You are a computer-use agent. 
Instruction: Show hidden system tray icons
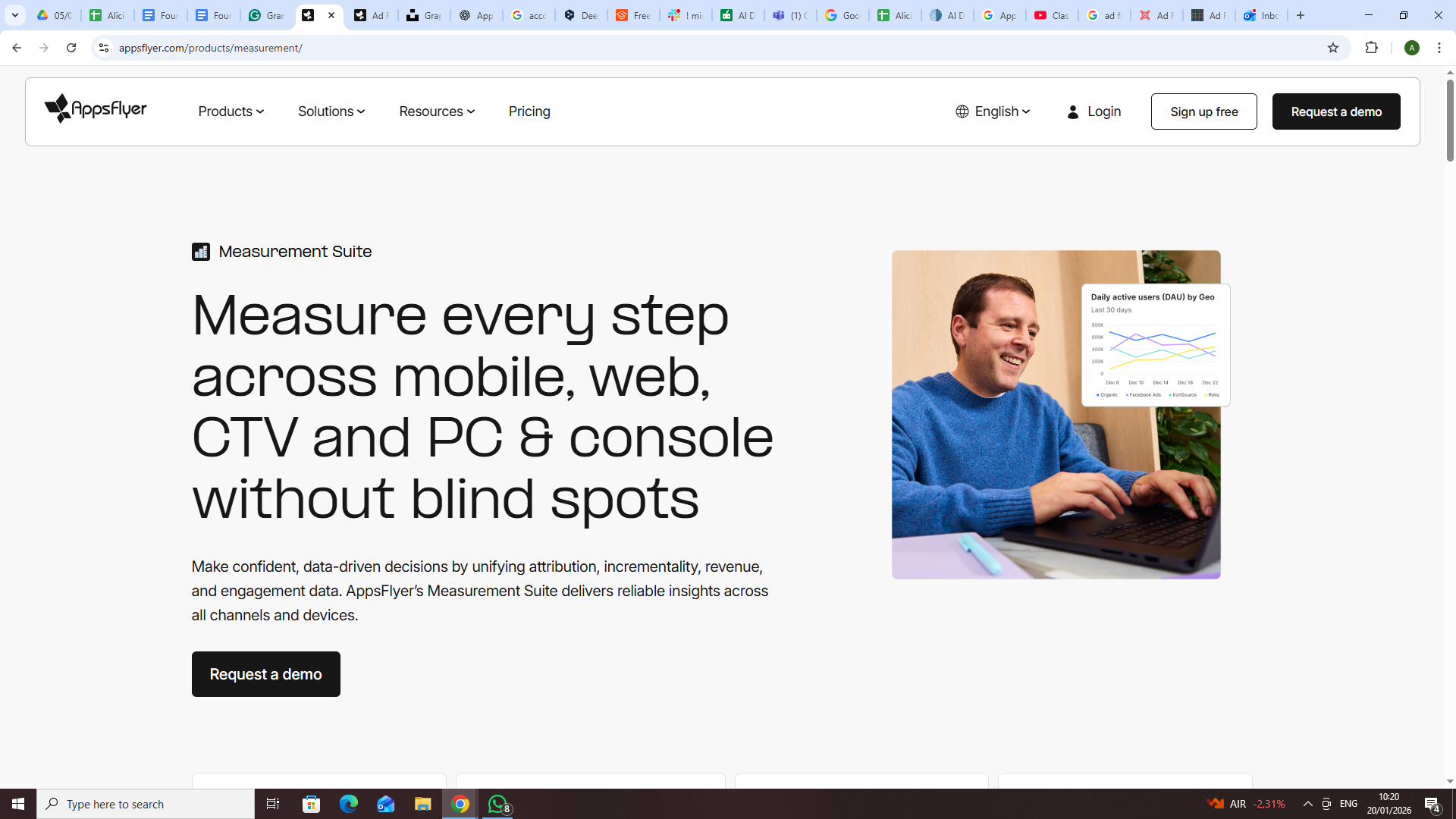pyautogui.click(x=1307, y=804)
